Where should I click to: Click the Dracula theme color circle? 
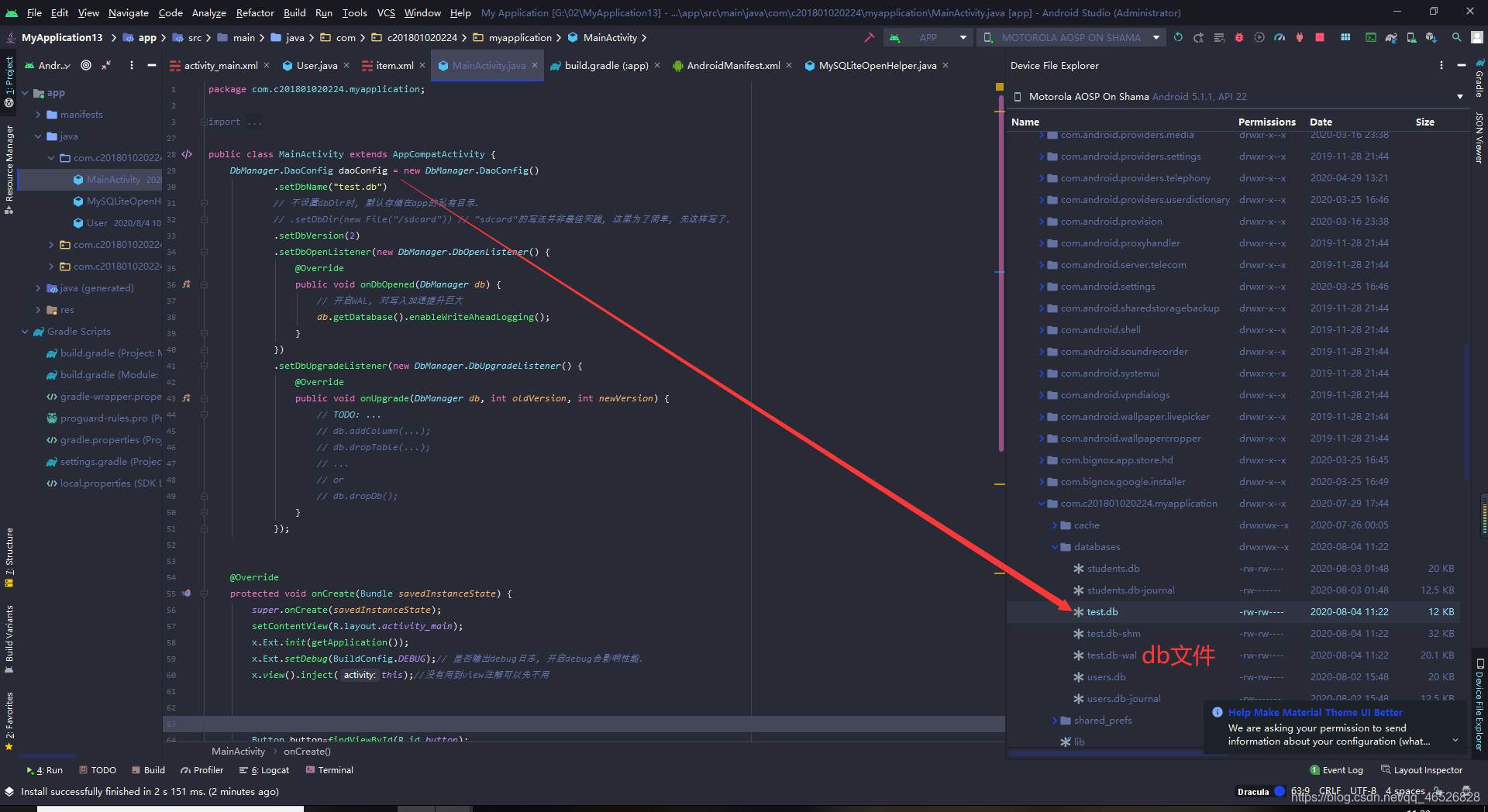click(x=1280, y=791)
